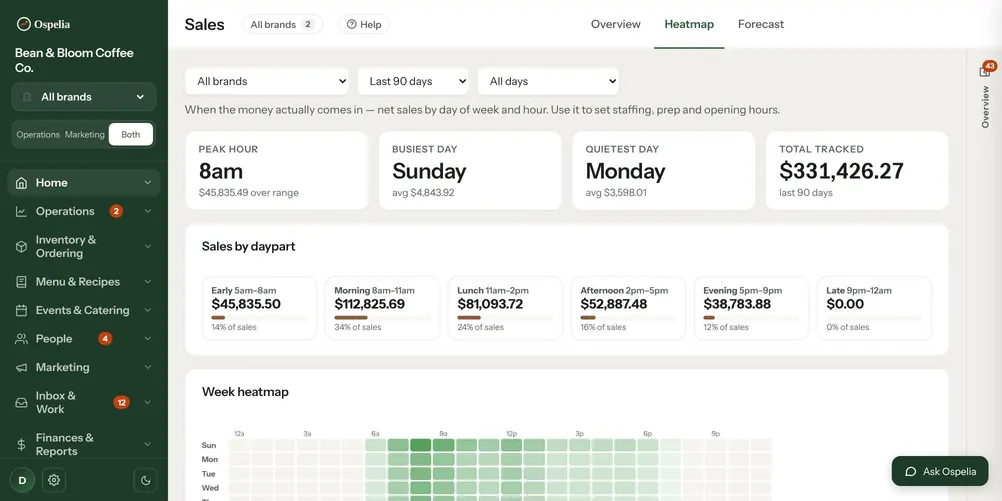Expand the Events & Catering chevron

[x=148, y=311]
